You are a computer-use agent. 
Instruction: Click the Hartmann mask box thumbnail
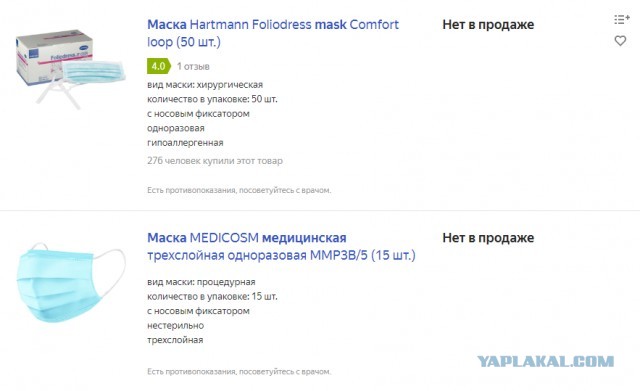tap(70, 68)
